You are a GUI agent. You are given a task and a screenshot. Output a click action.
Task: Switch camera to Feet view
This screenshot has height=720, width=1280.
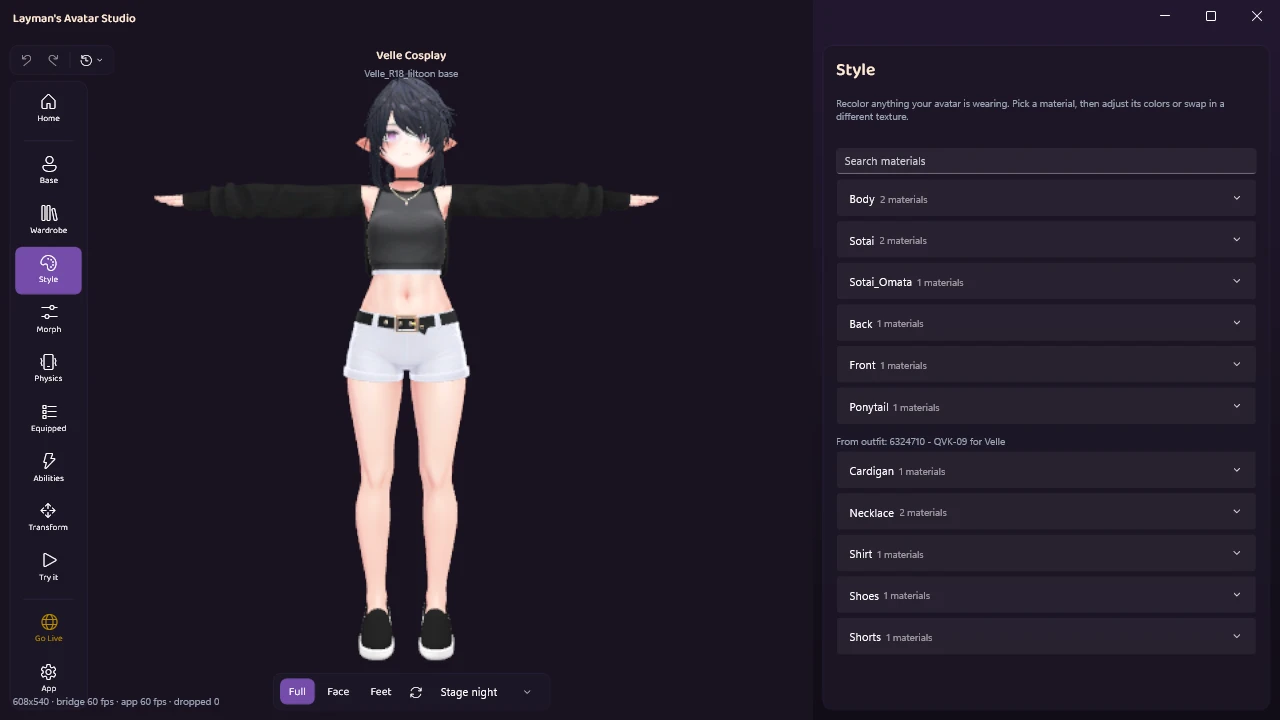point(381,692)
